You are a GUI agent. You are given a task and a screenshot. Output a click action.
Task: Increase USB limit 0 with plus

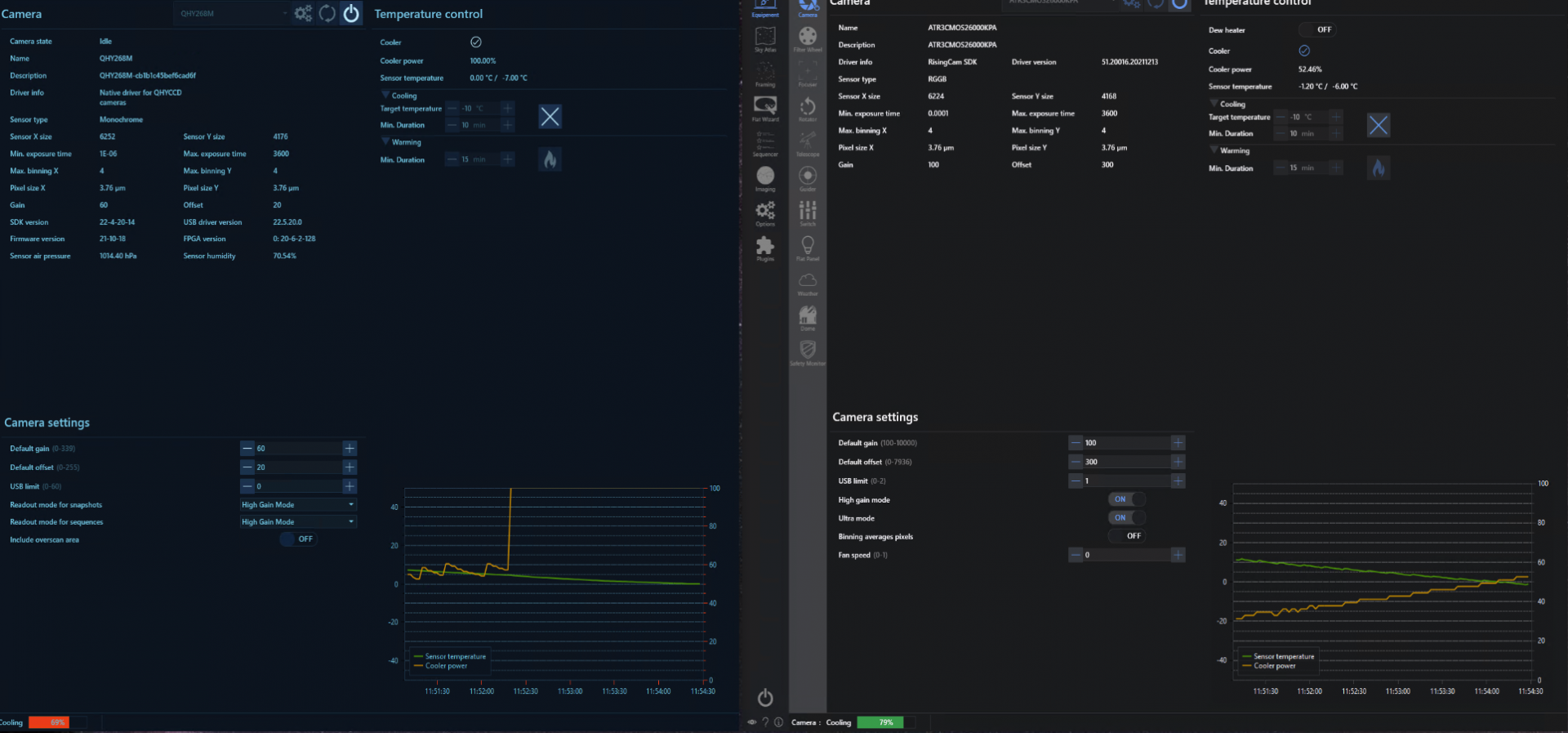(350, 486)
